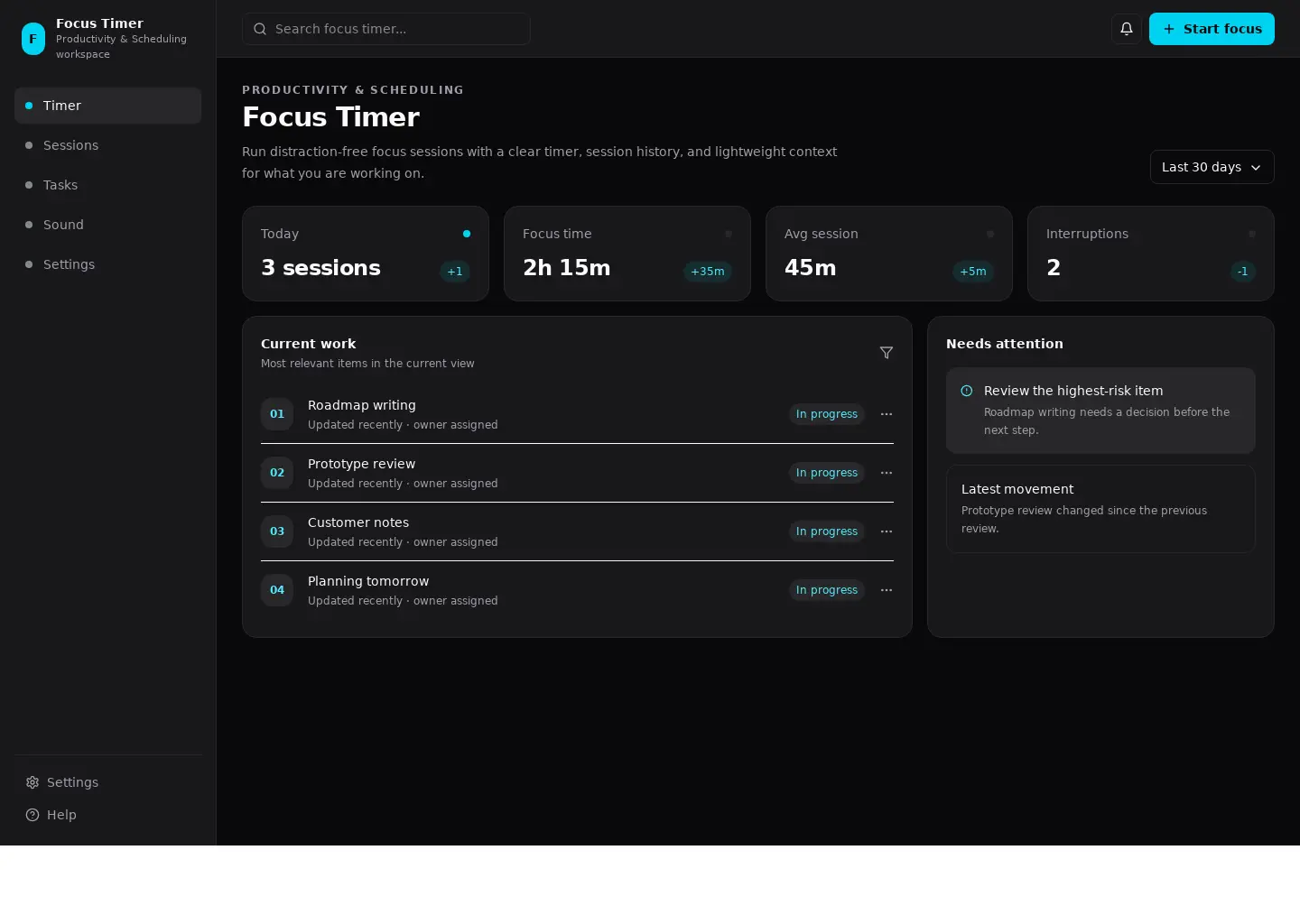Click the Help question mark icon
Screen dimensions: 1300x924
pyautogui.click(x=32, y=815)
